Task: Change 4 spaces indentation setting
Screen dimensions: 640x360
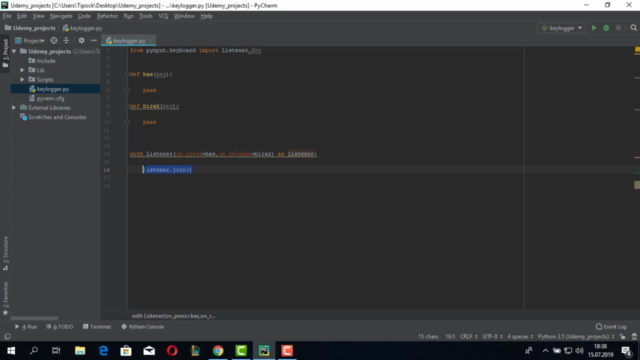Action: click(x=520, y=337)
